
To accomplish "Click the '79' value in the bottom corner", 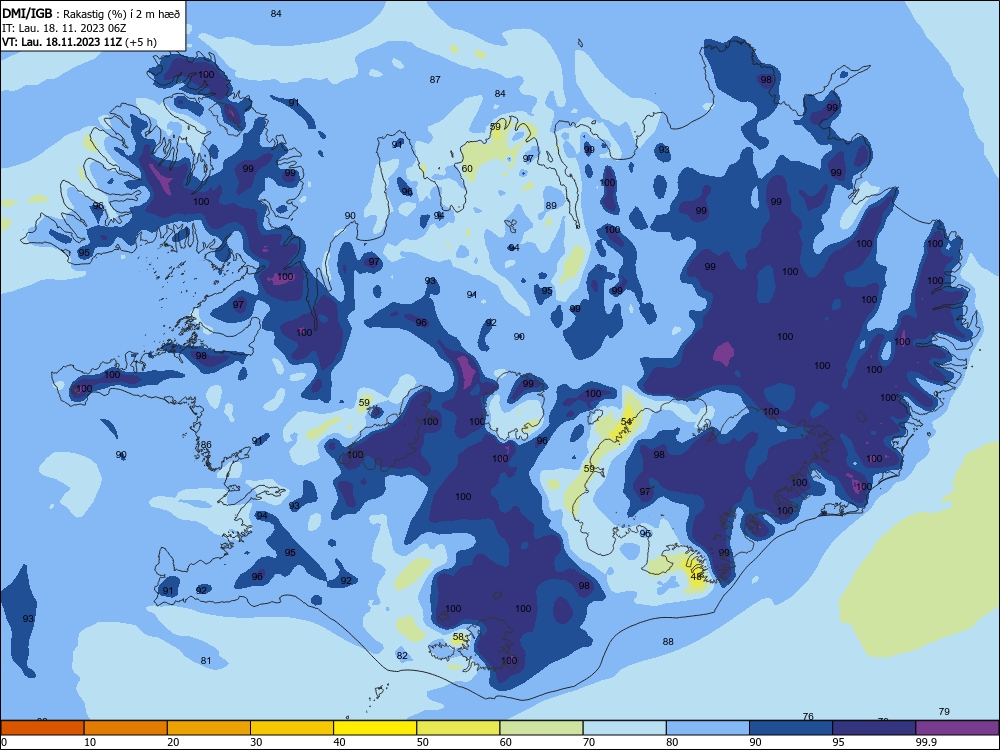I will tap(945, 712).
